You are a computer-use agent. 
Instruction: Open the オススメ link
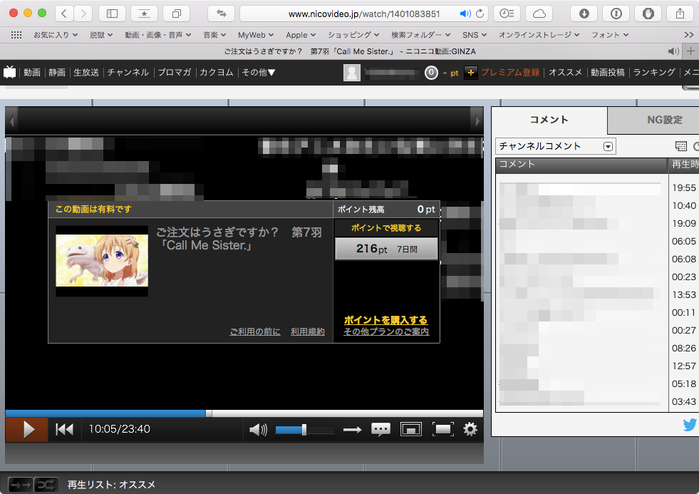(x=565, y=72)
